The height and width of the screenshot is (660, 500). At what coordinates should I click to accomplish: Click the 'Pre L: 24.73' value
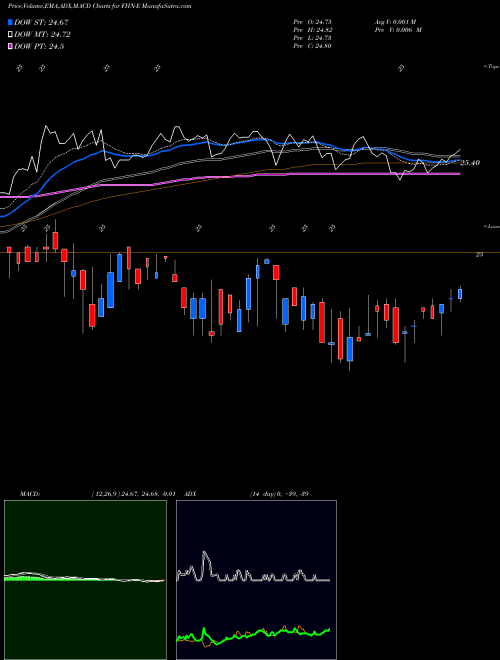click(313, 38)
